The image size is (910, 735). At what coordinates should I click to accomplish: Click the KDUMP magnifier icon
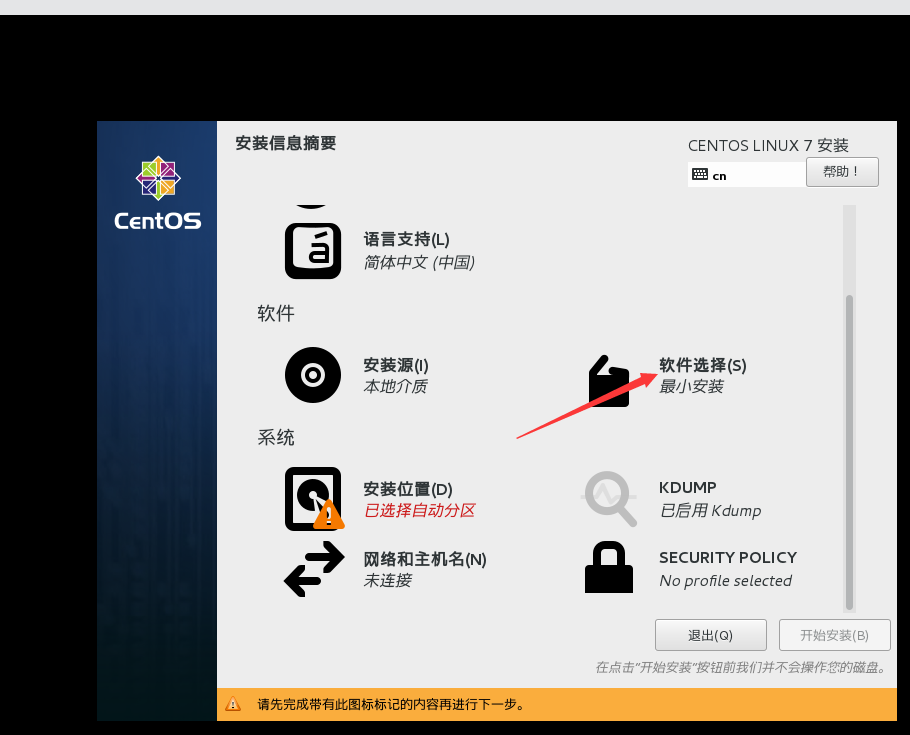610,499
